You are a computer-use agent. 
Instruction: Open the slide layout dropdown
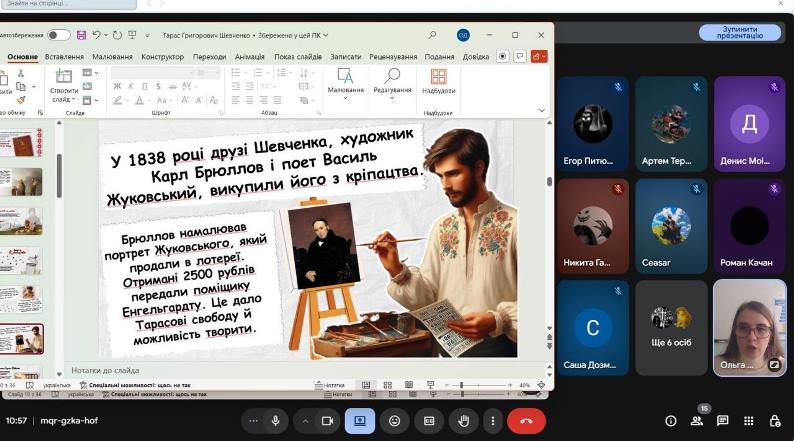pyautogui.click(x=90, y=73)
